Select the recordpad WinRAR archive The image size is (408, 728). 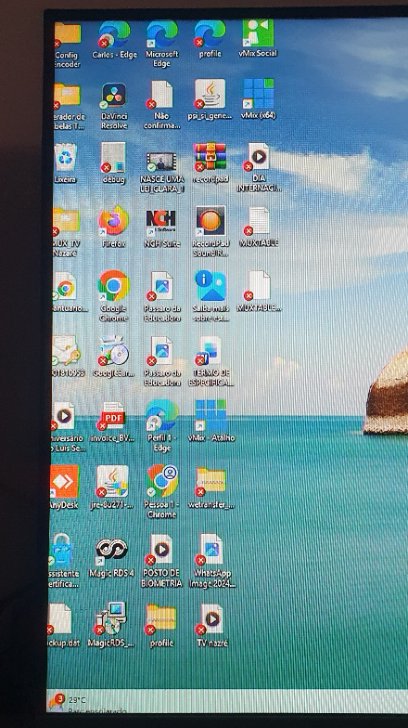click(210, 163)
